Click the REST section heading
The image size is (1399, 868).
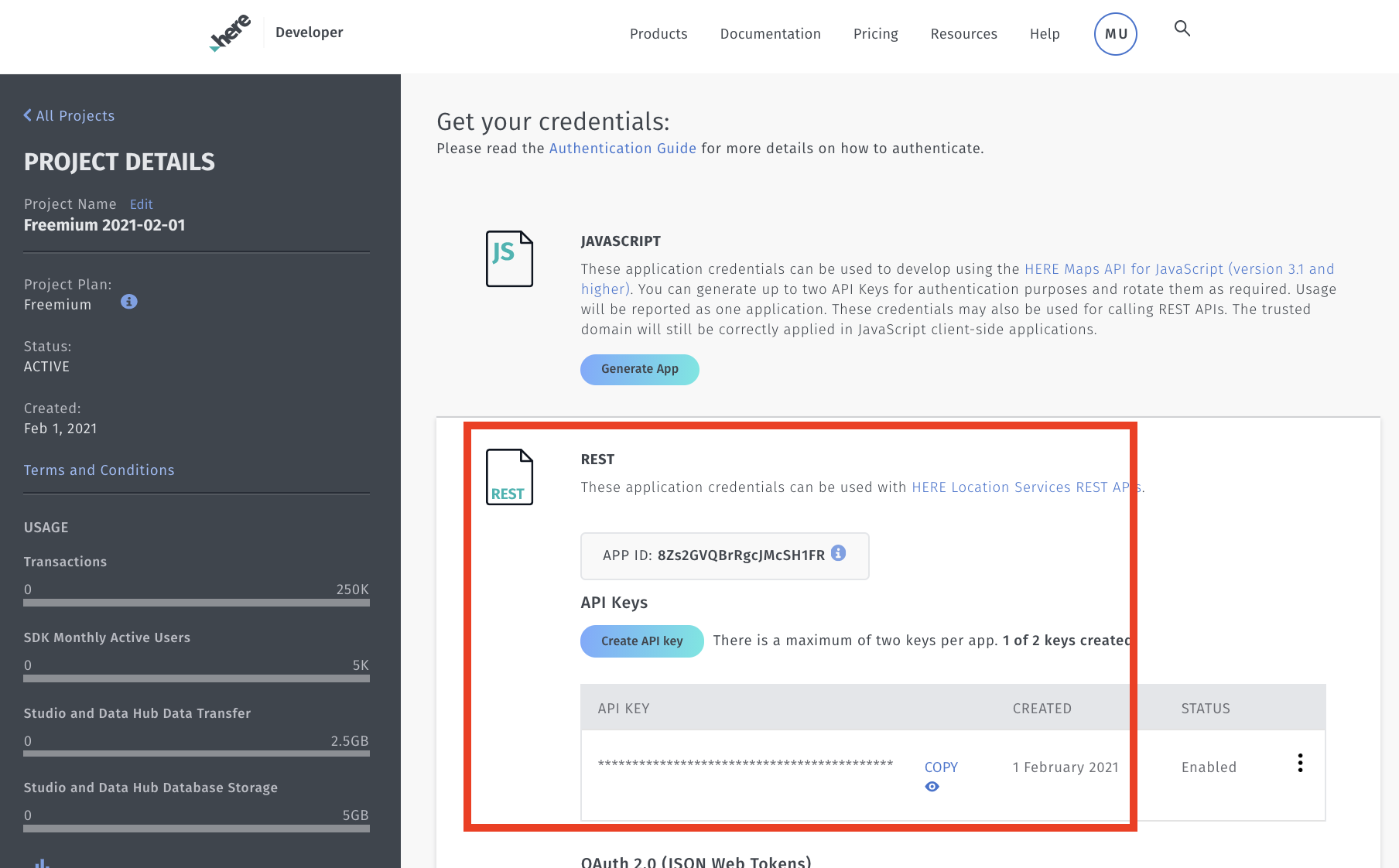pos(597,460)
